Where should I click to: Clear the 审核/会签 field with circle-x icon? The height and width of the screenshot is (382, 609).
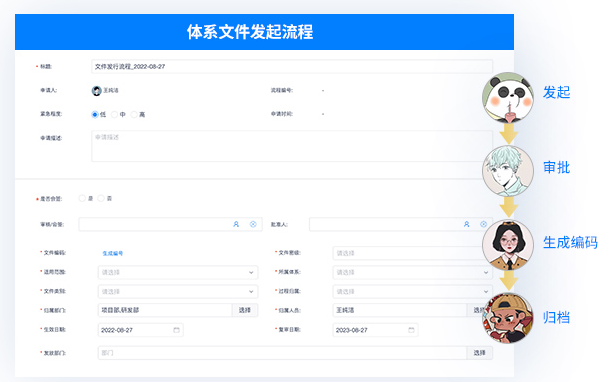[x=253, y=224]
